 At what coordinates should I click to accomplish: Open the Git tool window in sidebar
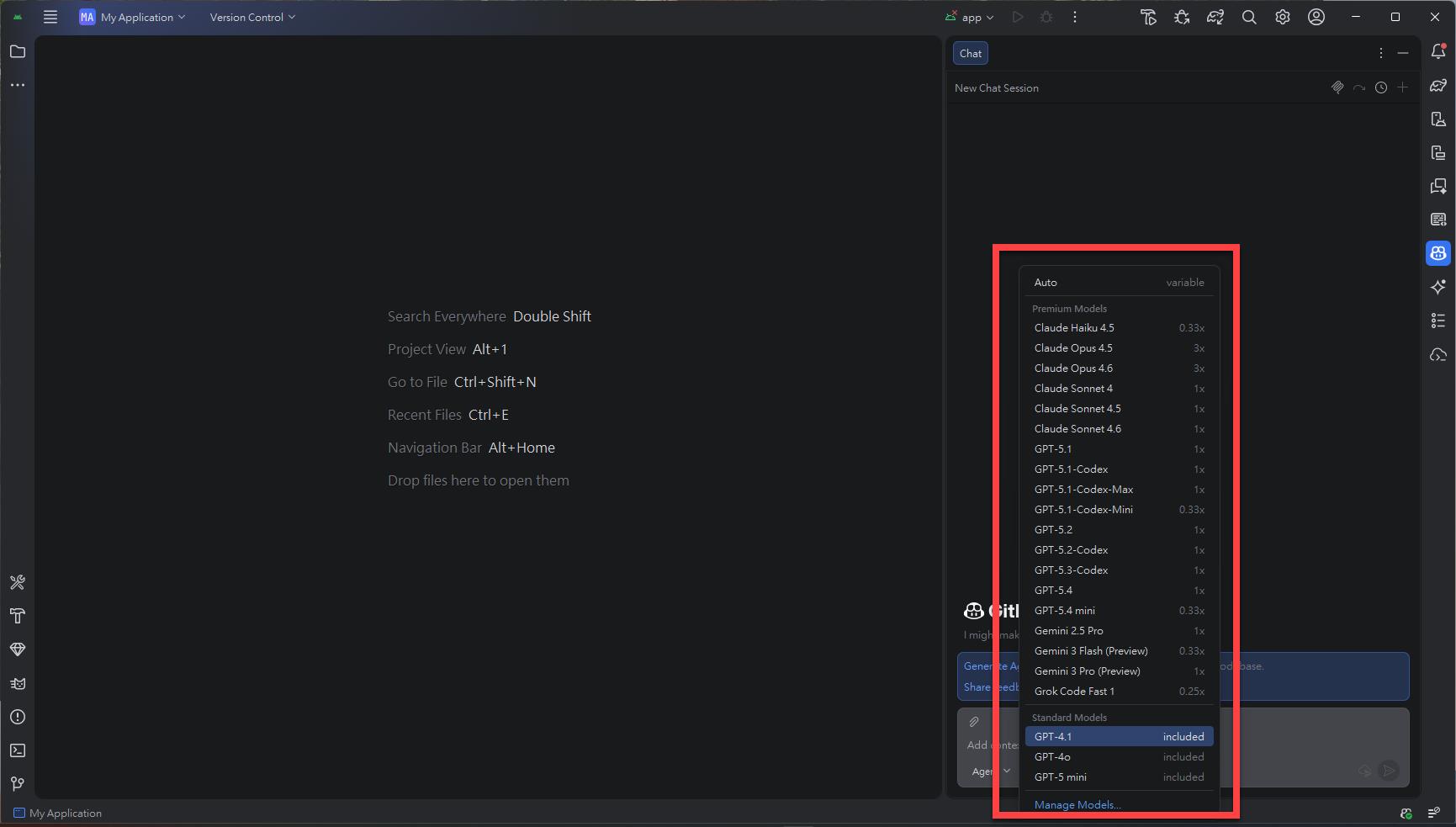18,783
